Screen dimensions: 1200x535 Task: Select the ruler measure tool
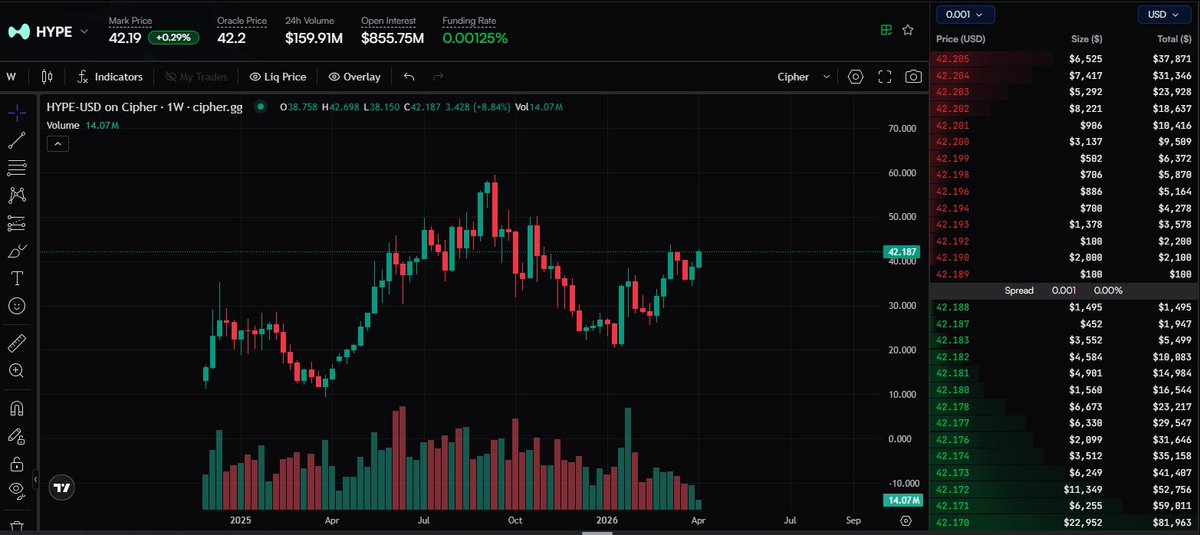point(16,343)
